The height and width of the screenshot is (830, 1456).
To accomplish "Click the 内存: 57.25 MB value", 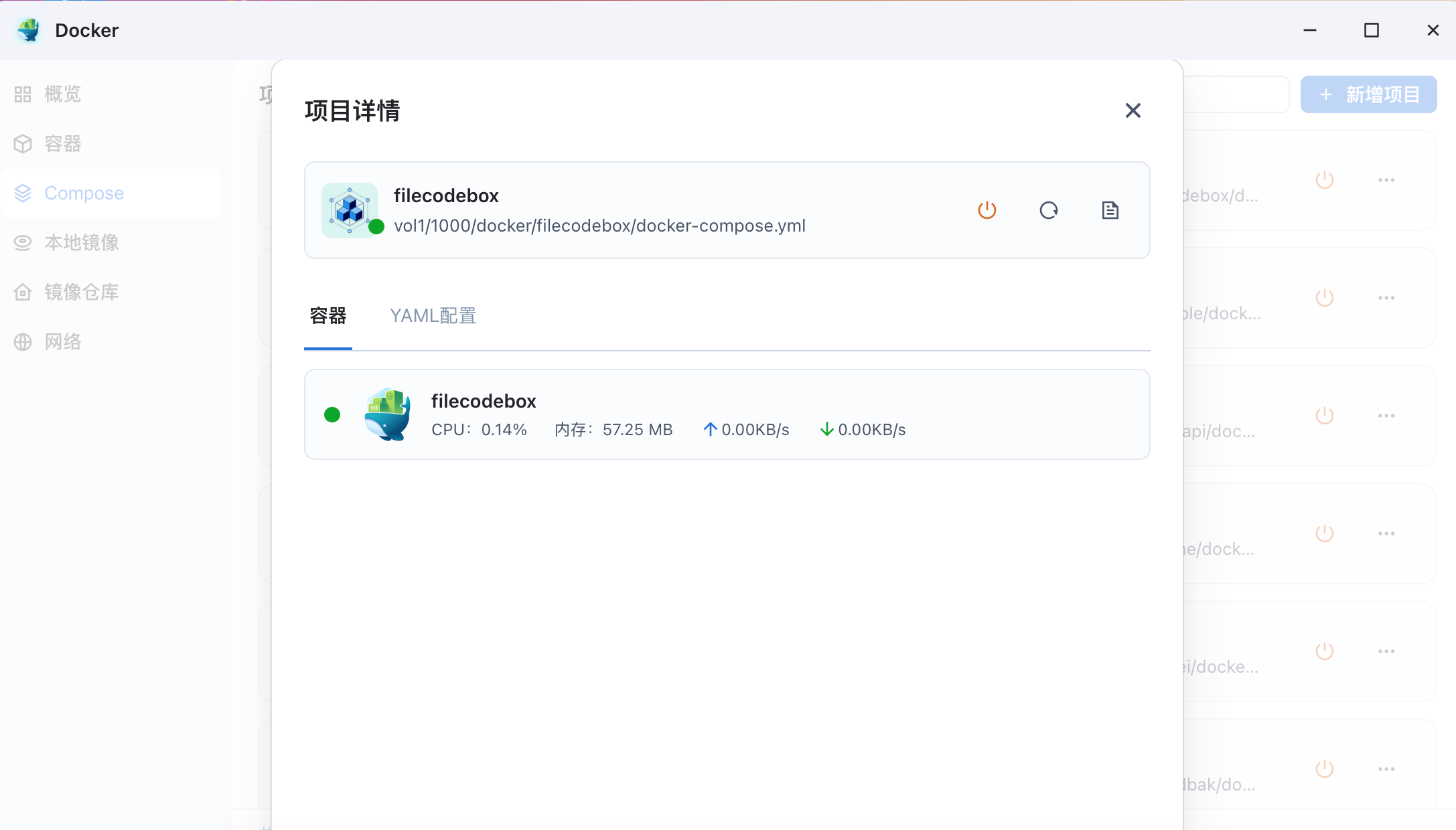I will [x=613, y=430].
